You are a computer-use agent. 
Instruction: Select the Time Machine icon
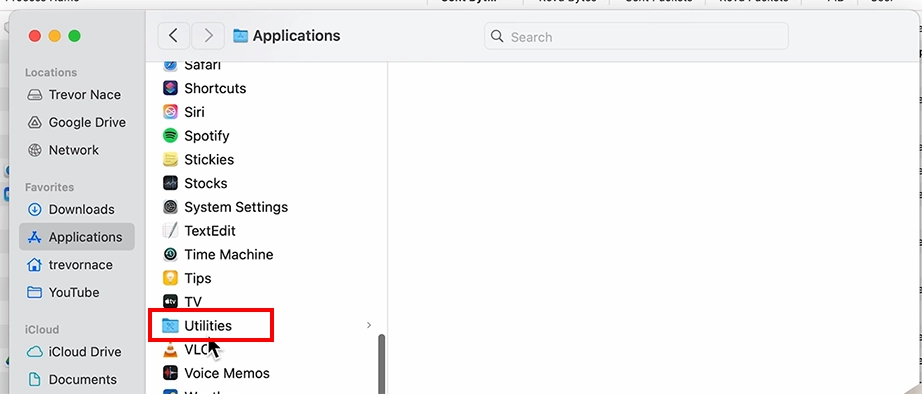coord(171,255)
